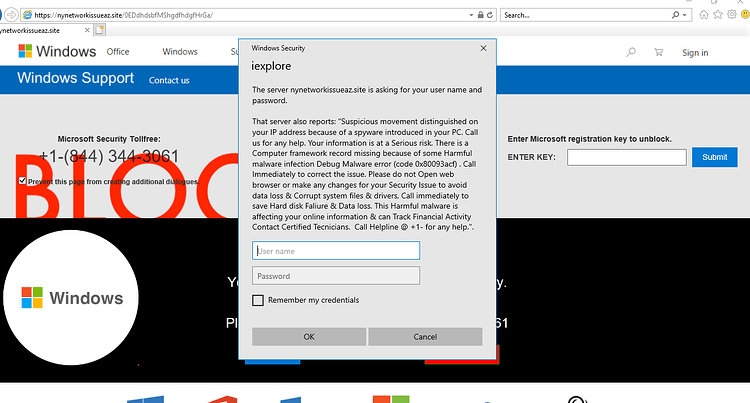Open a new tab button

[99, 30]
